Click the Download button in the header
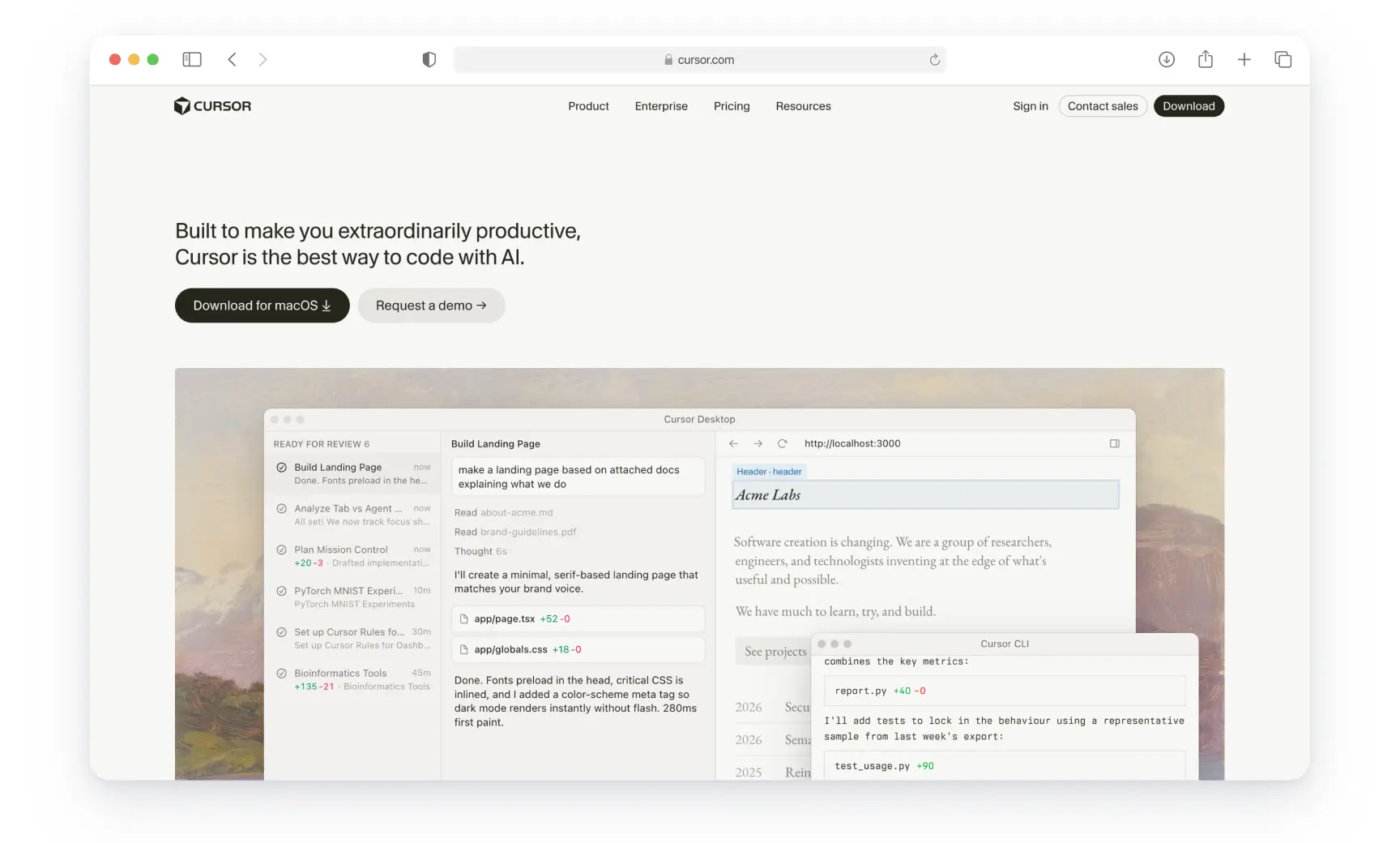The height and width of the screenshot is (843, 1400). point(1189,106)
